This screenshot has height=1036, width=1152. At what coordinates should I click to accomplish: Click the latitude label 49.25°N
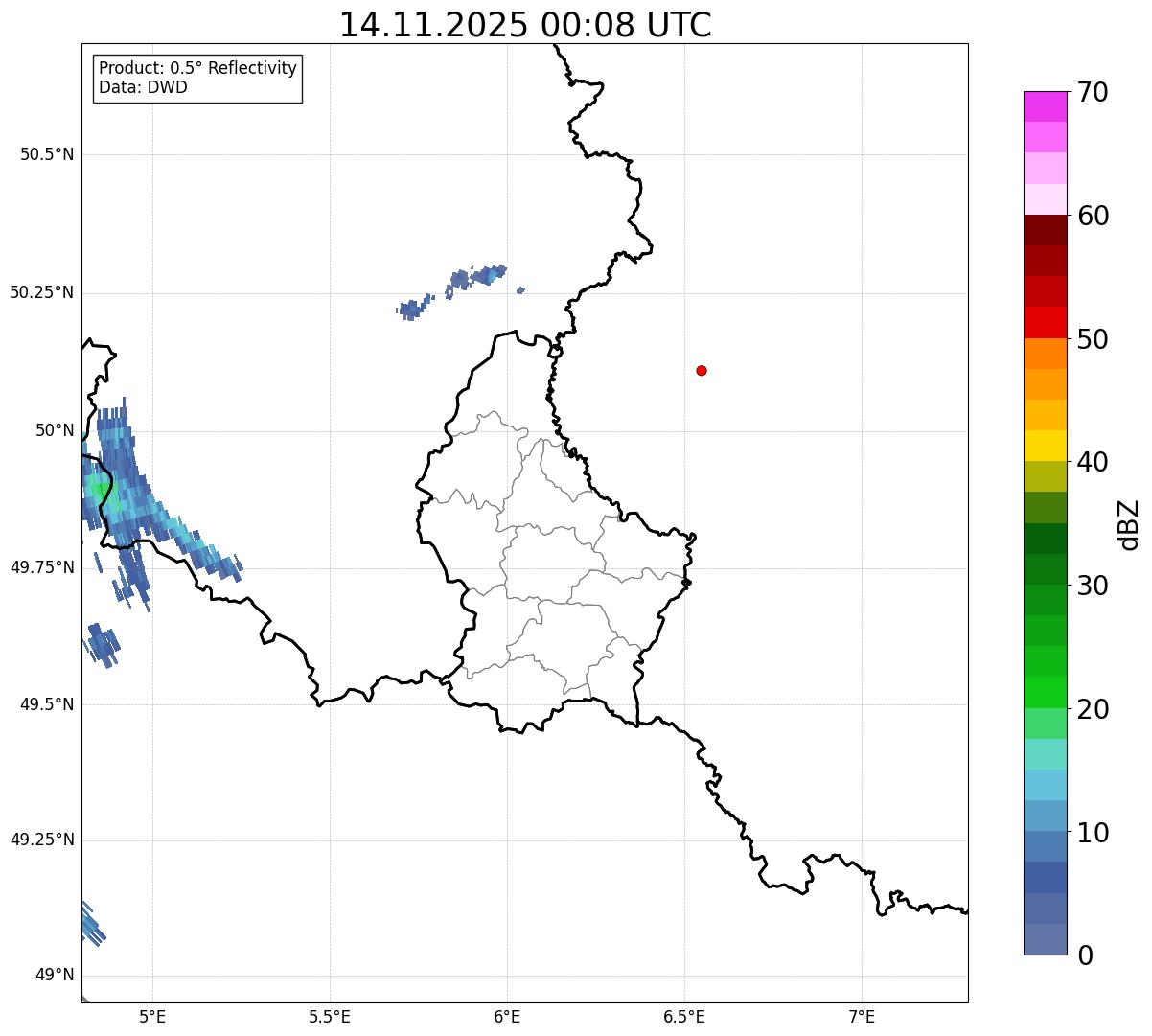pos(42,840)
